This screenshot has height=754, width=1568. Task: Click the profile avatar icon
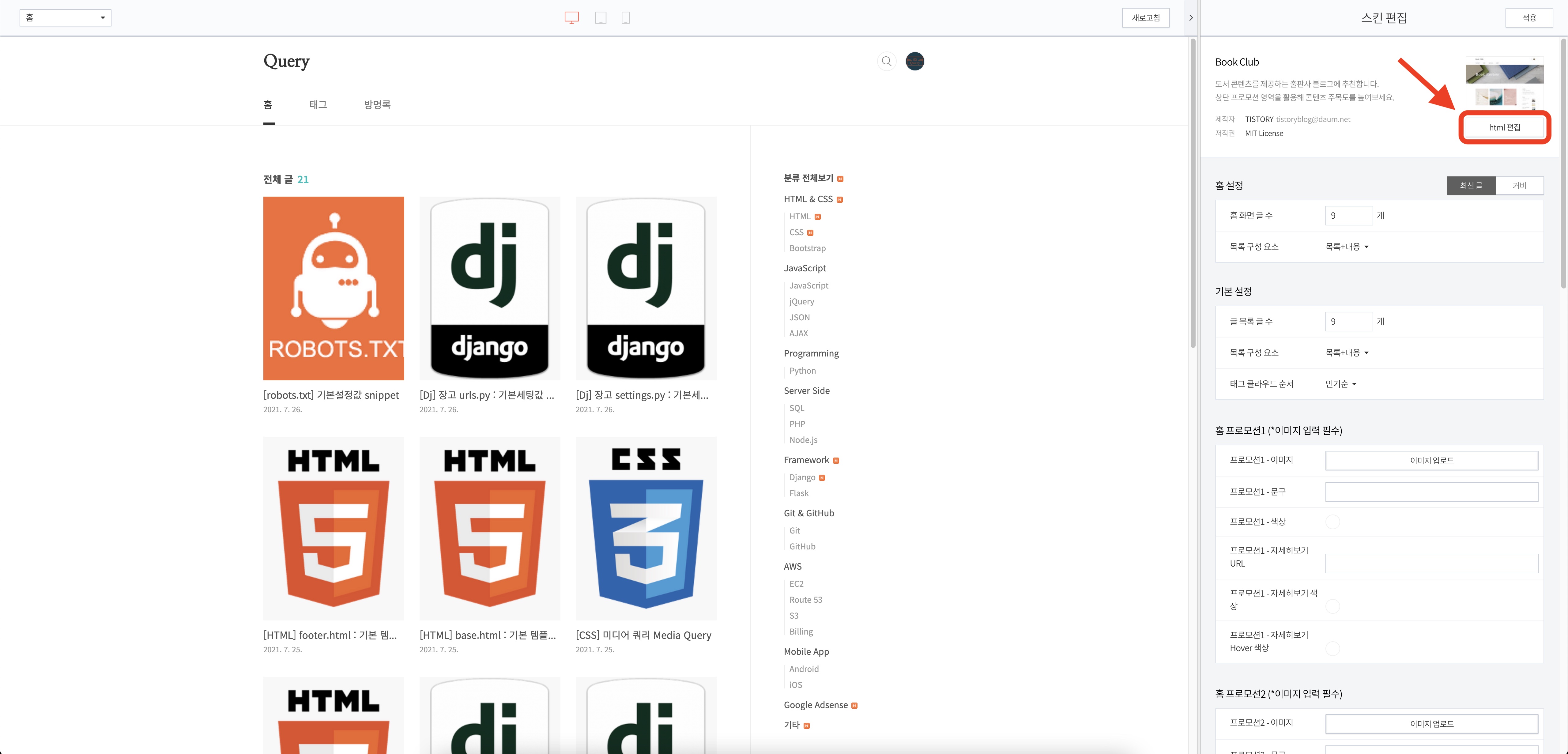click(x=914, y=61)
